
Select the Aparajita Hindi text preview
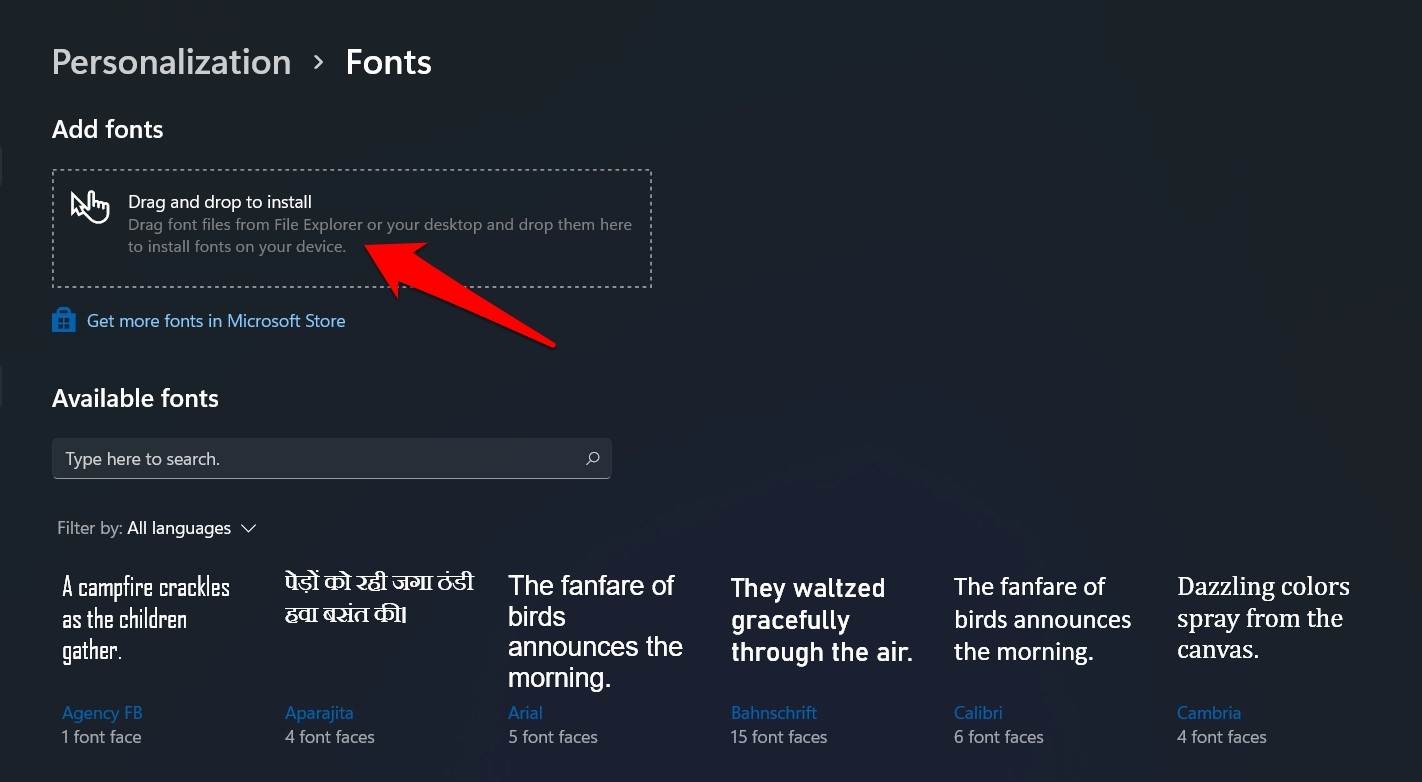click(x=379, y=598)
